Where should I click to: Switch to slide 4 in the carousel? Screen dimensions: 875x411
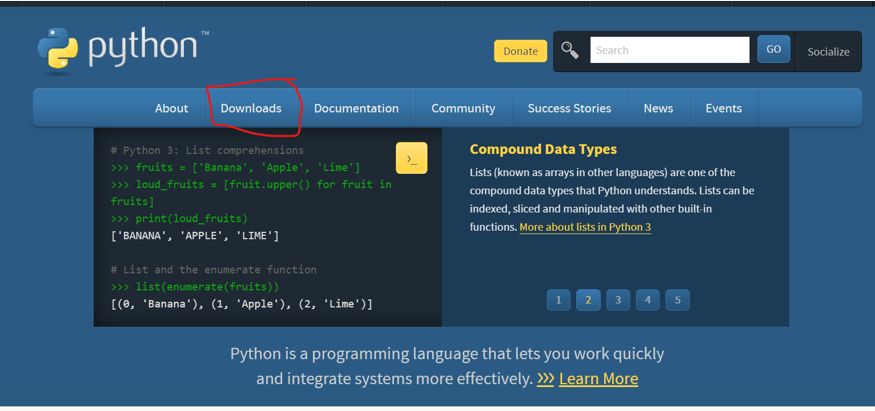pos(647,300)
